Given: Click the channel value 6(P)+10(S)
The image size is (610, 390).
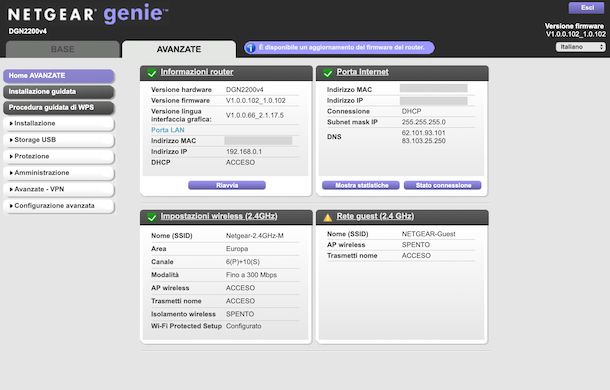Looking at the screenshot, I should pos(243,262).
